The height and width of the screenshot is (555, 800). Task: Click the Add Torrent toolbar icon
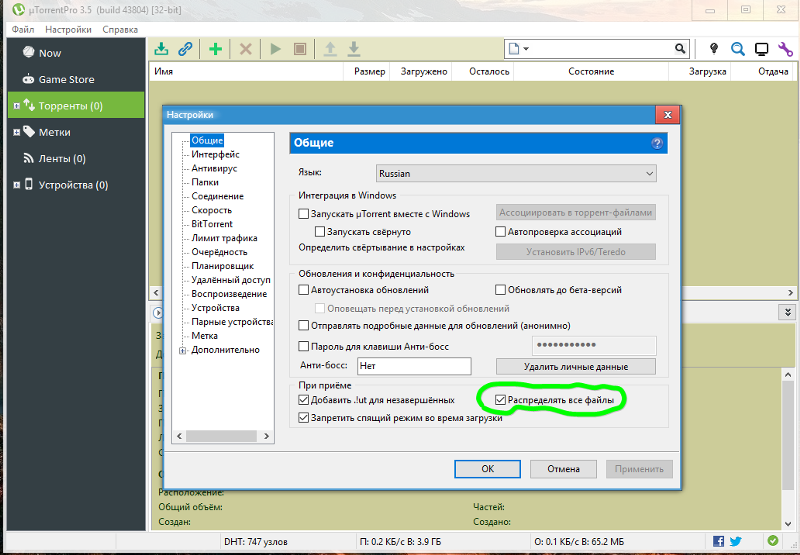[x=161, y=49]
